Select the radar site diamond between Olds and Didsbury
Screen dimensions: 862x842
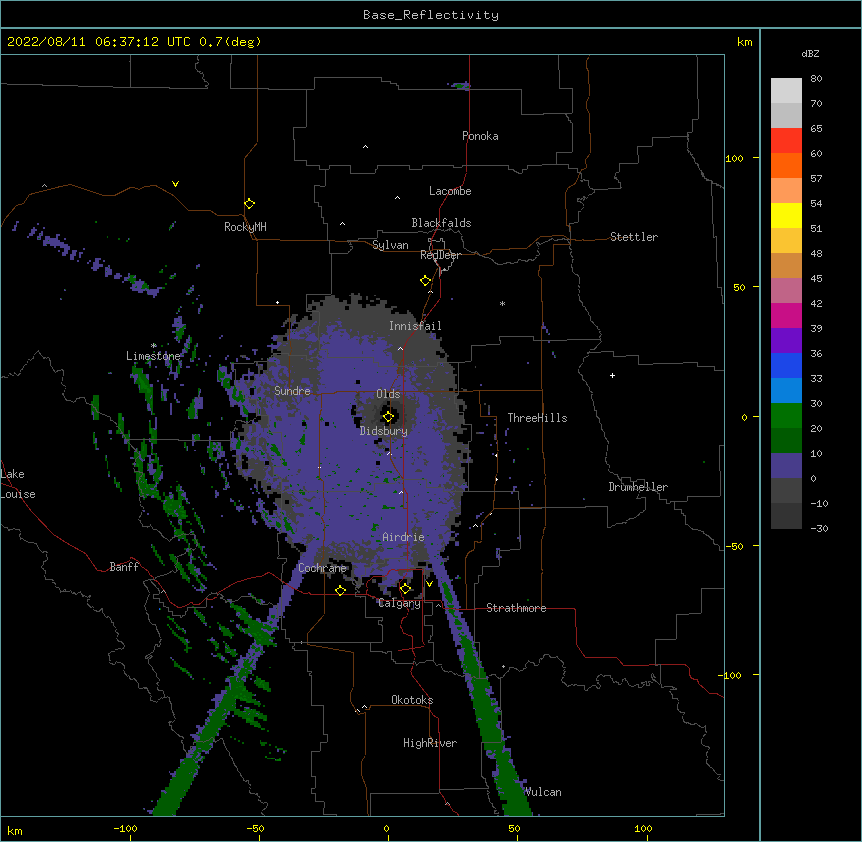pyautogui.click(x=389, y=417)
